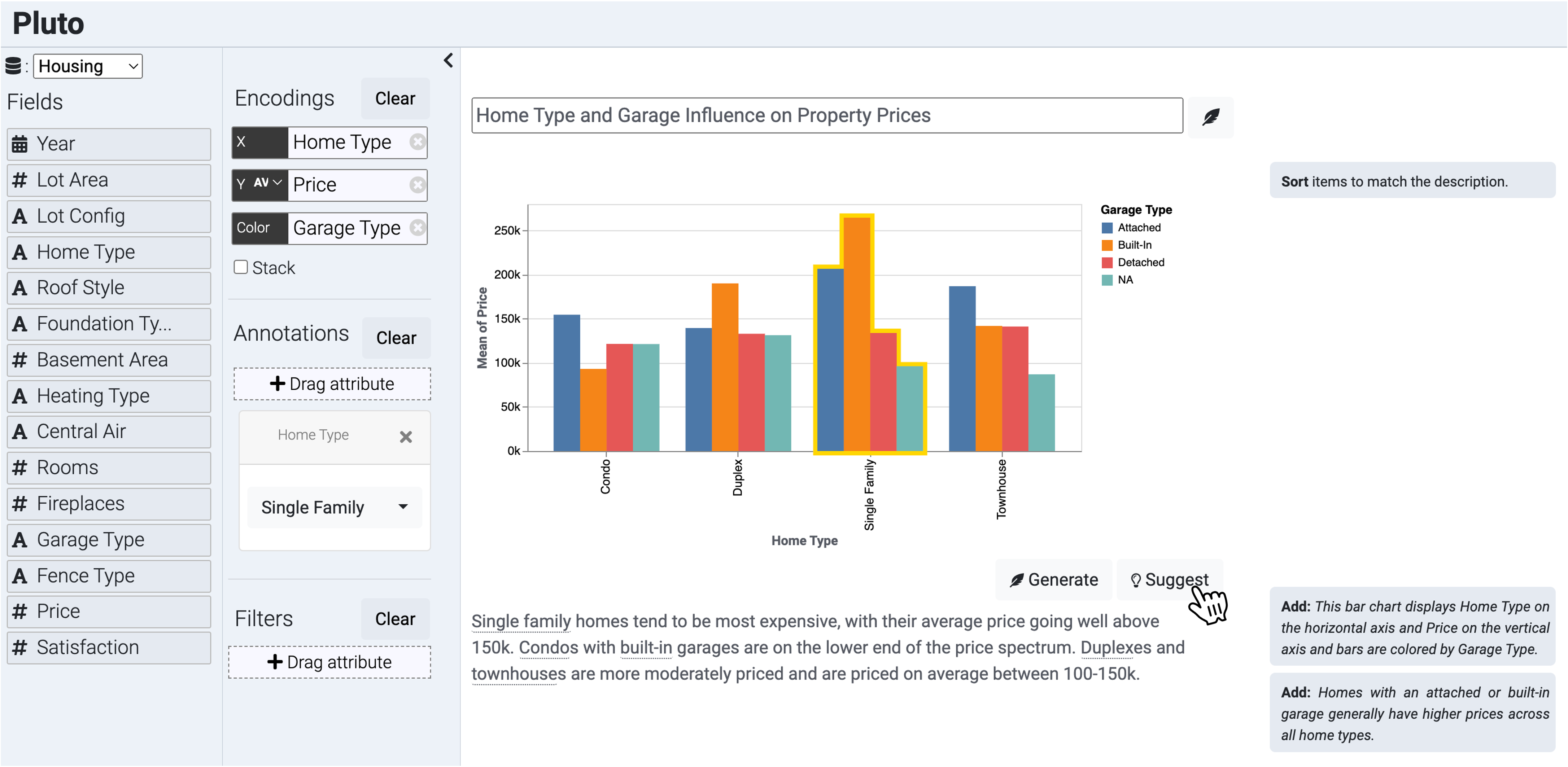Open the Housing dataset dropdown
1568x767 pixels.
pos(88,66)
